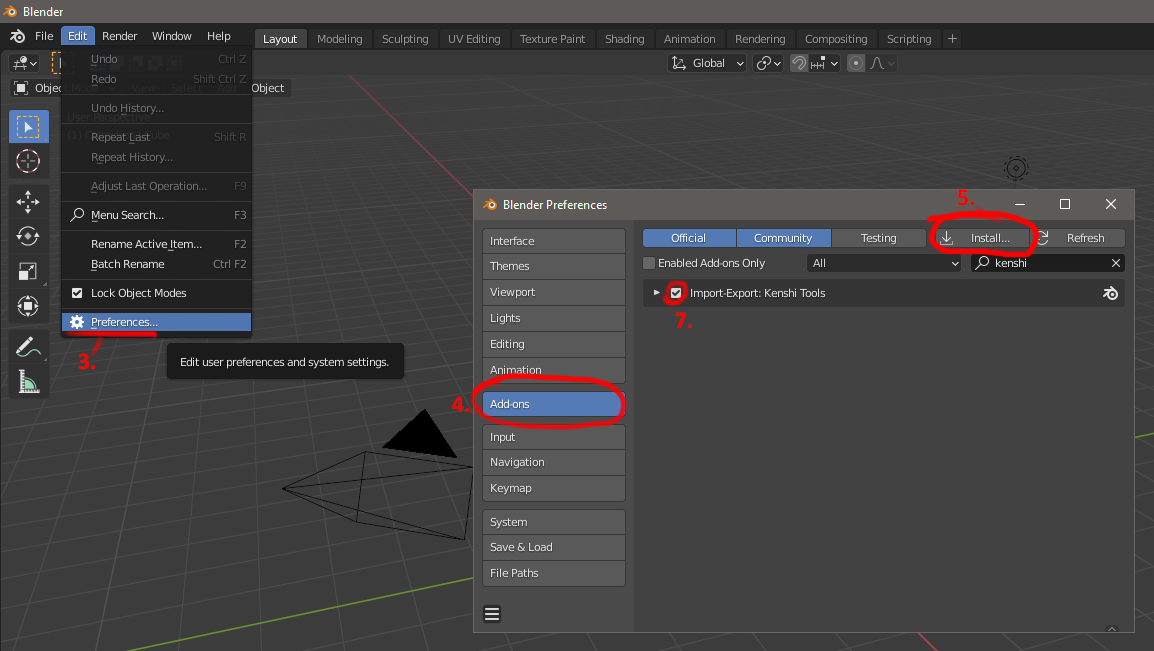Open the File Paths preferences section
Viewport: 1154px width, 651px height.
pos(553,573)
